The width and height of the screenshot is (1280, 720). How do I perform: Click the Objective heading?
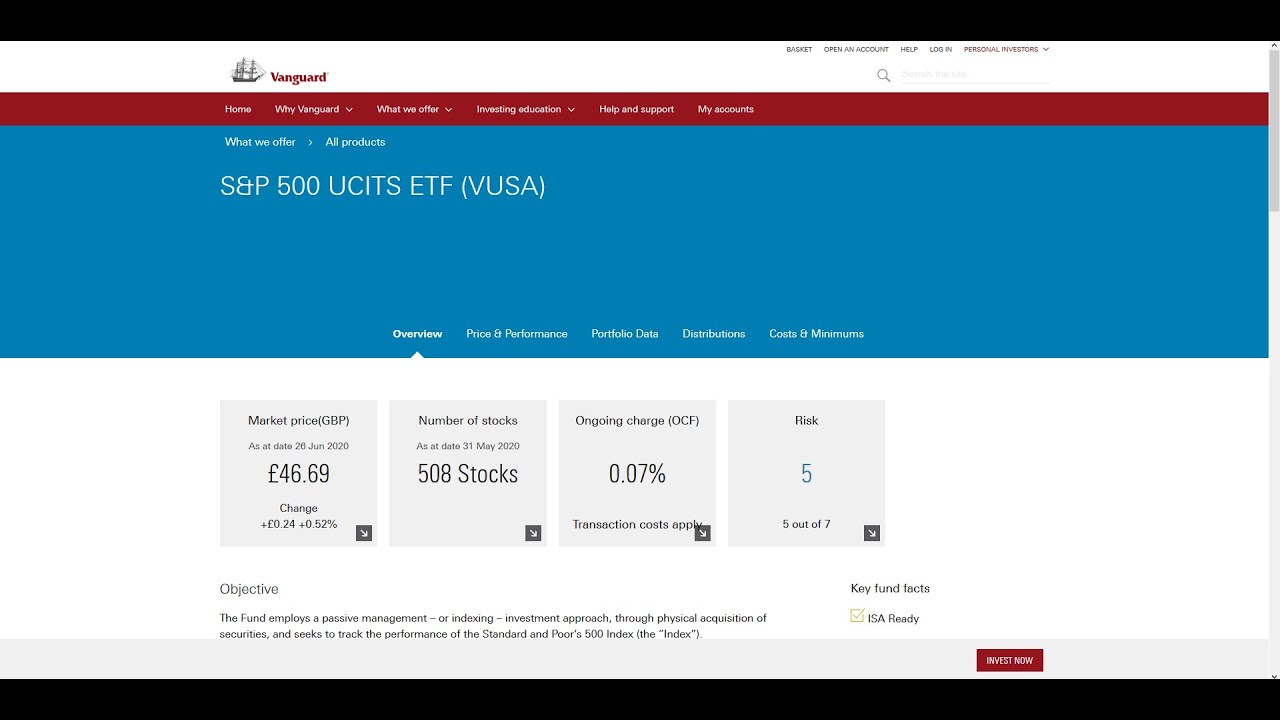click(249, 590)
